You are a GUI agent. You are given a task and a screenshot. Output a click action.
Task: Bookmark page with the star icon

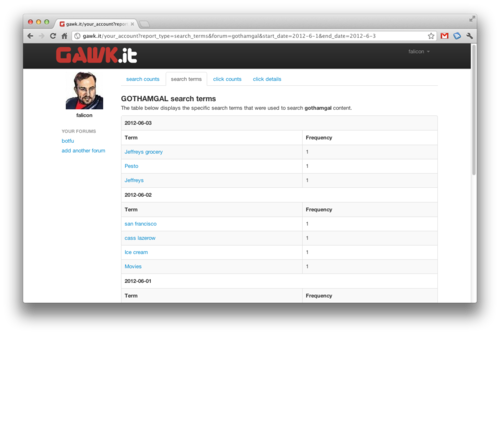tap(431, 36)
